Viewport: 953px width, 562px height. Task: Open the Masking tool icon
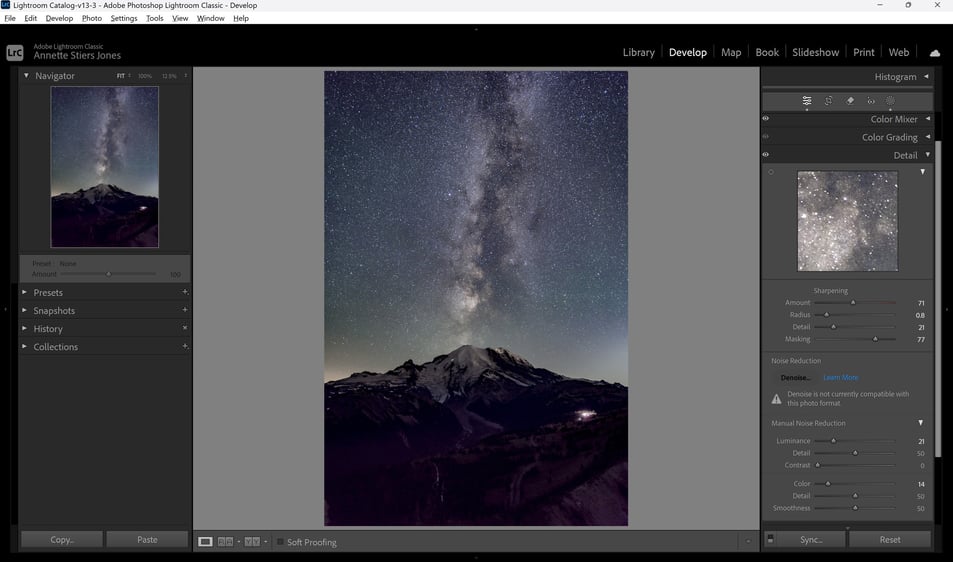click(890, 101)
